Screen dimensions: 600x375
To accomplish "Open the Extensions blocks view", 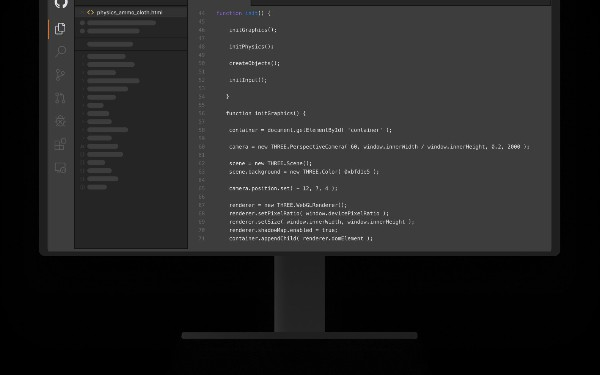I will coord(60,144).
